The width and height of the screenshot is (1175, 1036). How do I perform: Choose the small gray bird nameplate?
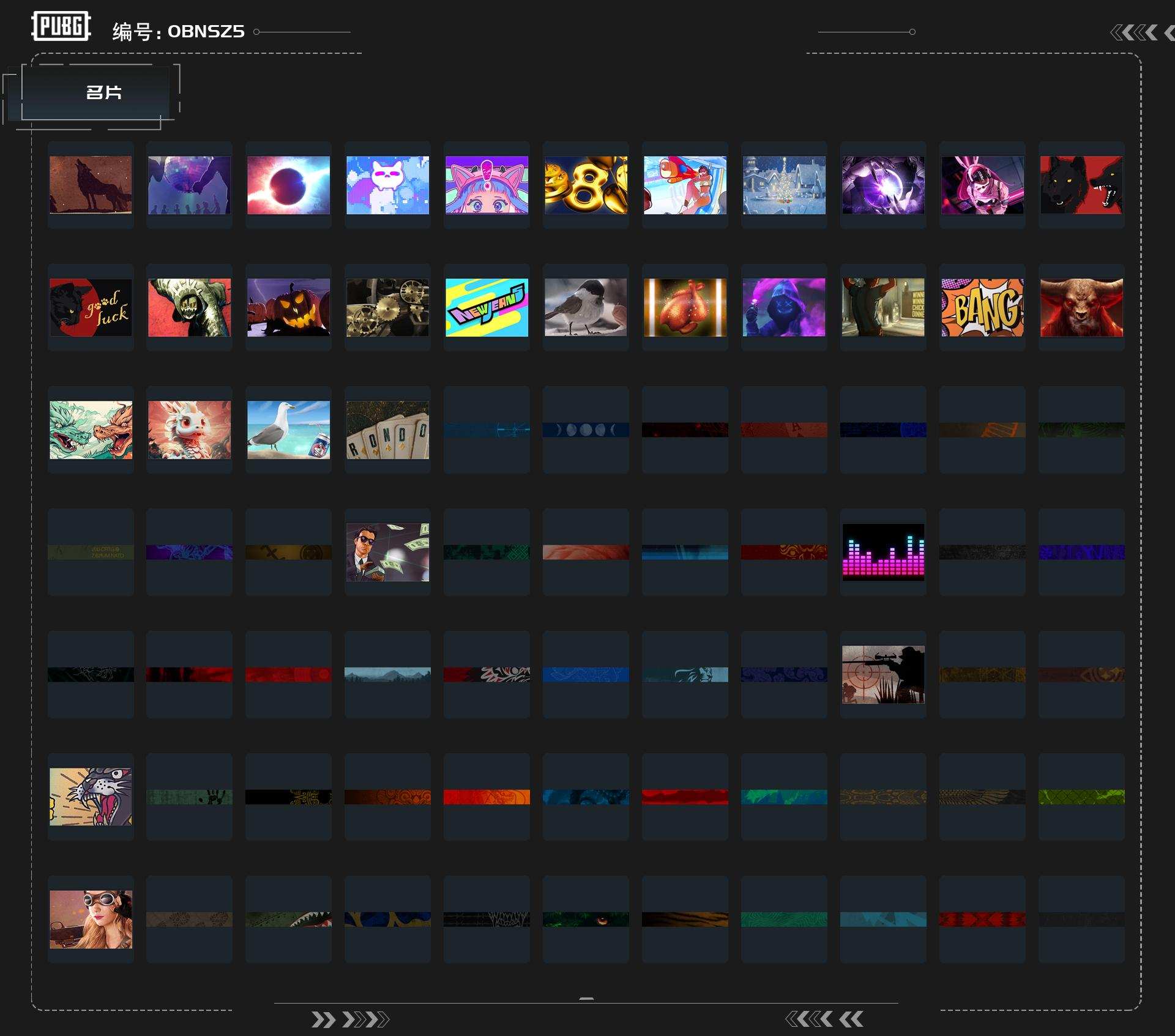(x=586, y=307)
